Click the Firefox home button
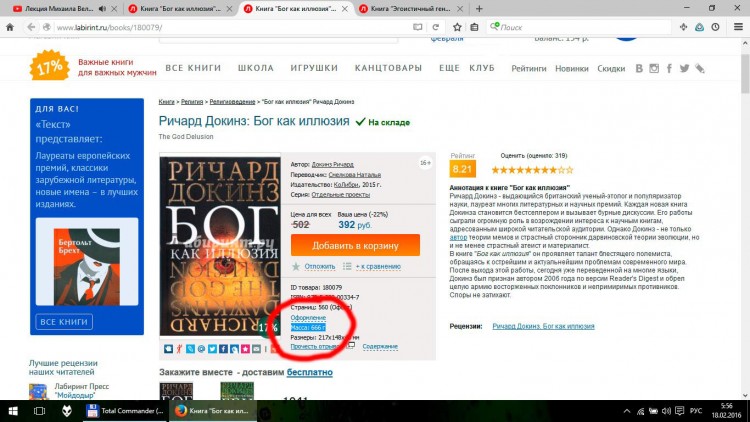750x422 pixels. pos(10,27)
